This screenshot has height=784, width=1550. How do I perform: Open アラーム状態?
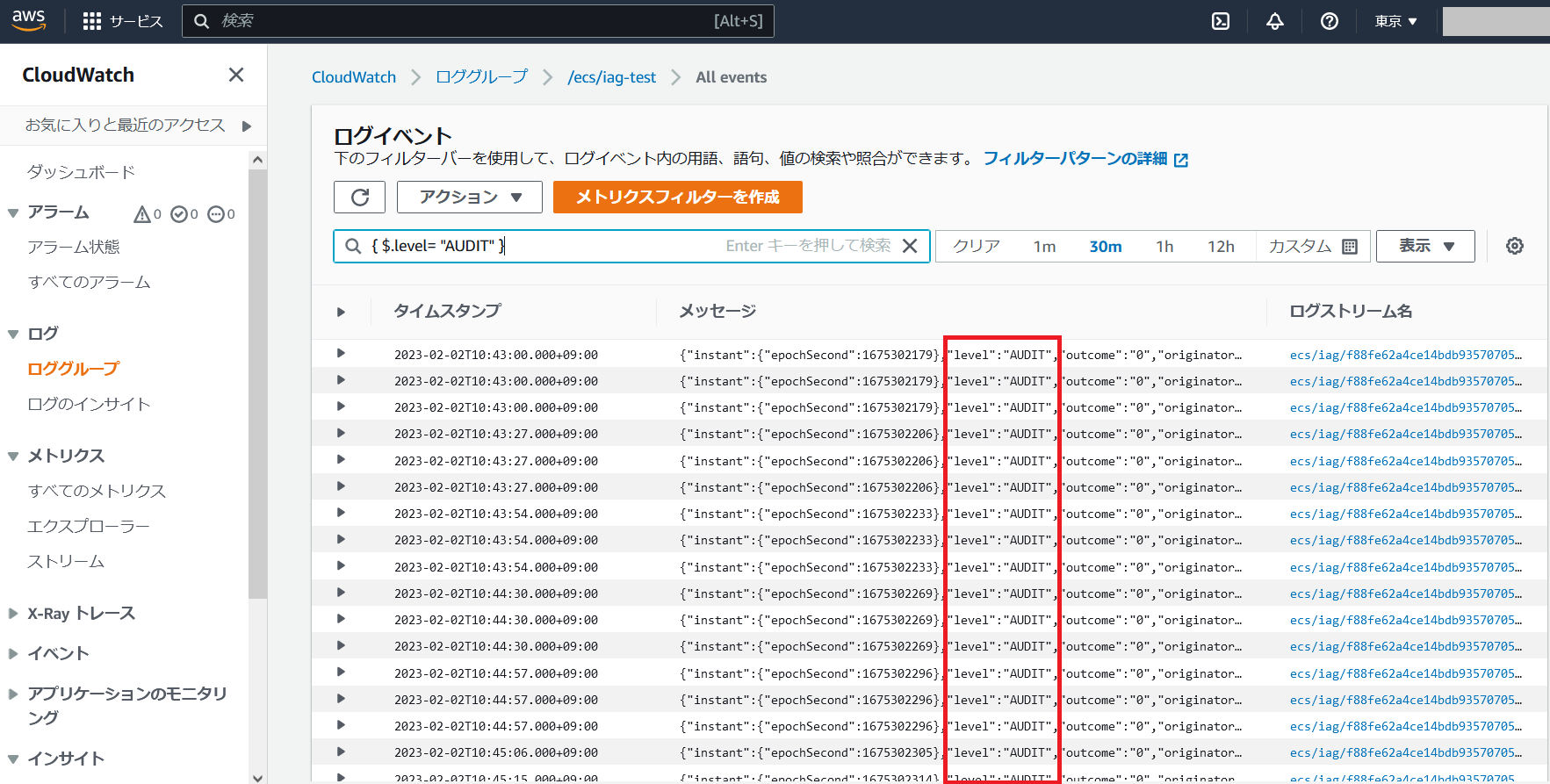pyautogui.click(x=74, y=247)
